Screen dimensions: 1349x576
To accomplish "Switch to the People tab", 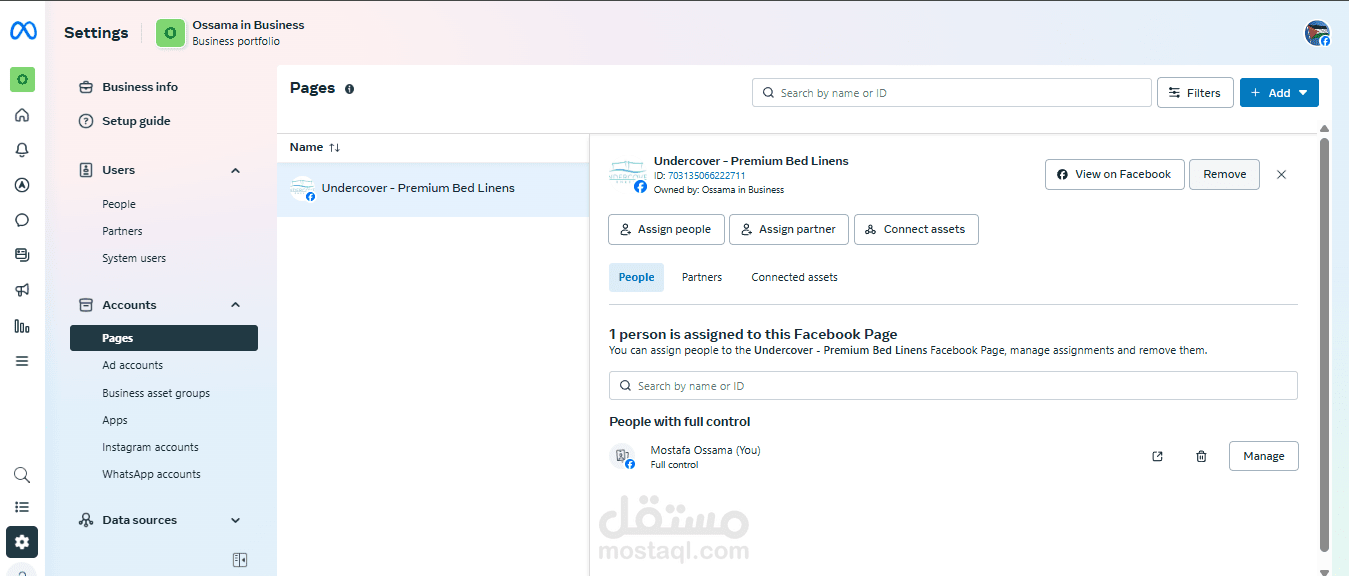I will click(636, 277).
